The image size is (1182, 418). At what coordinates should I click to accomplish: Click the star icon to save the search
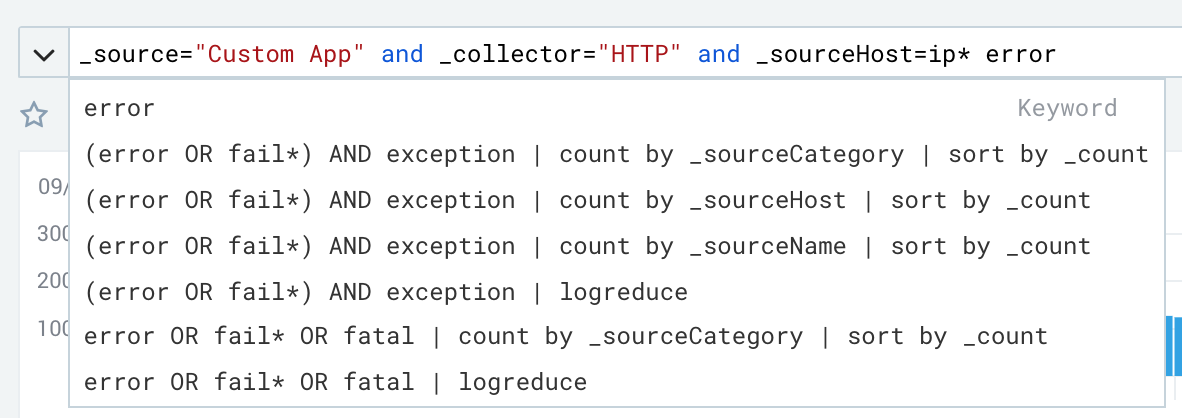point(34,115)
